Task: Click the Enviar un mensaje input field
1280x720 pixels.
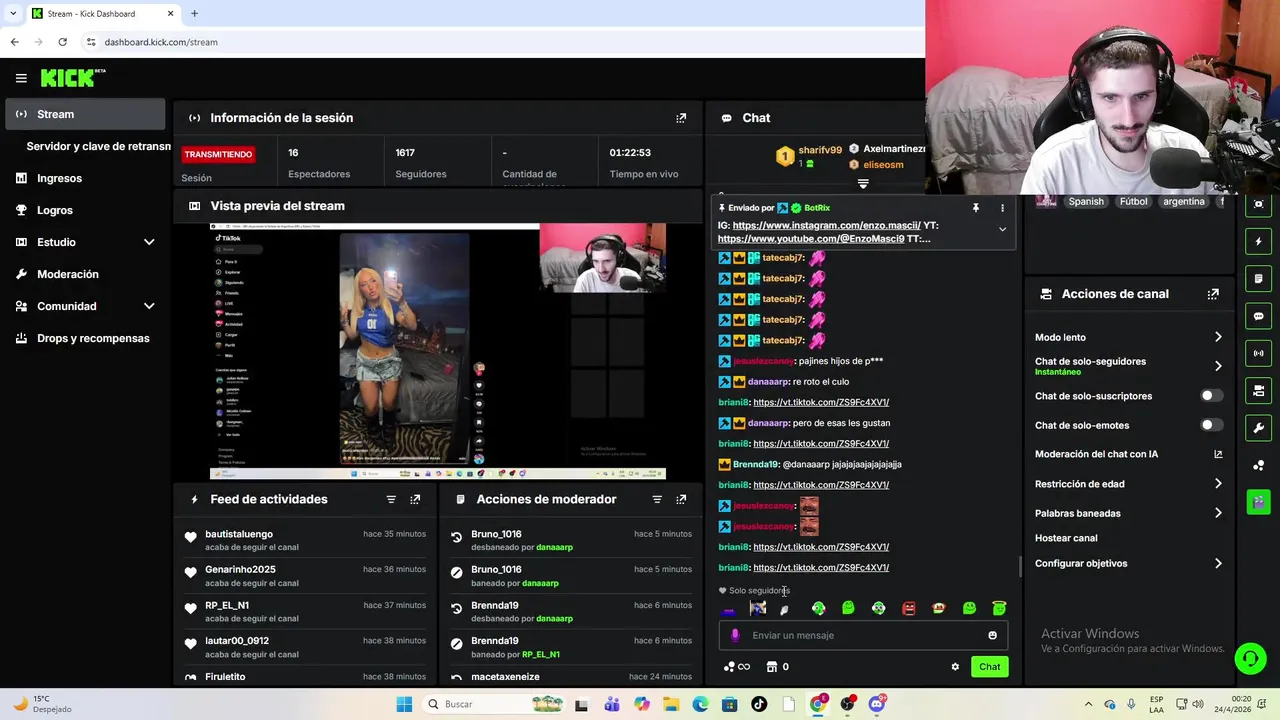Action: pos(863,635)
